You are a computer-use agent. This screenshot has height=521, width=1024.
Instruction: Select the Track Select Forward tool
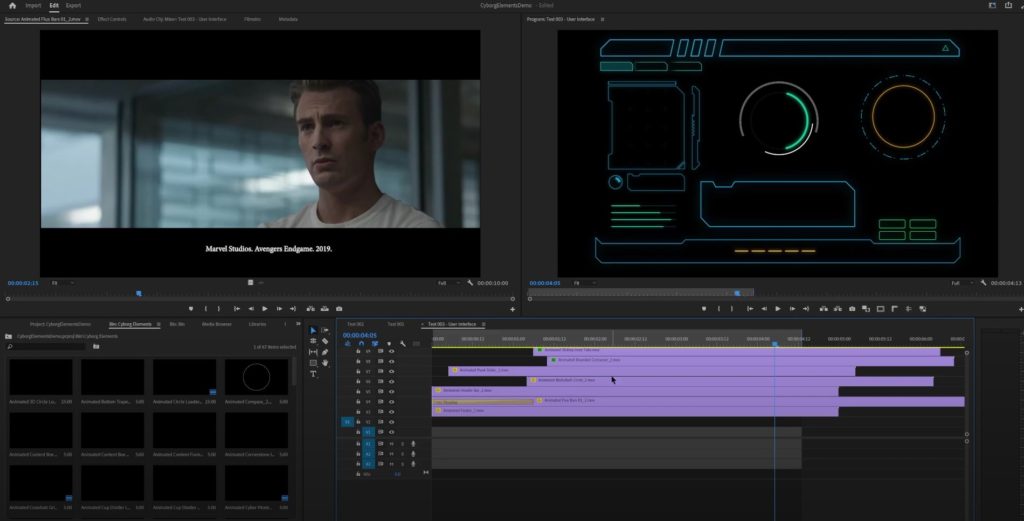tap(325, 331)
